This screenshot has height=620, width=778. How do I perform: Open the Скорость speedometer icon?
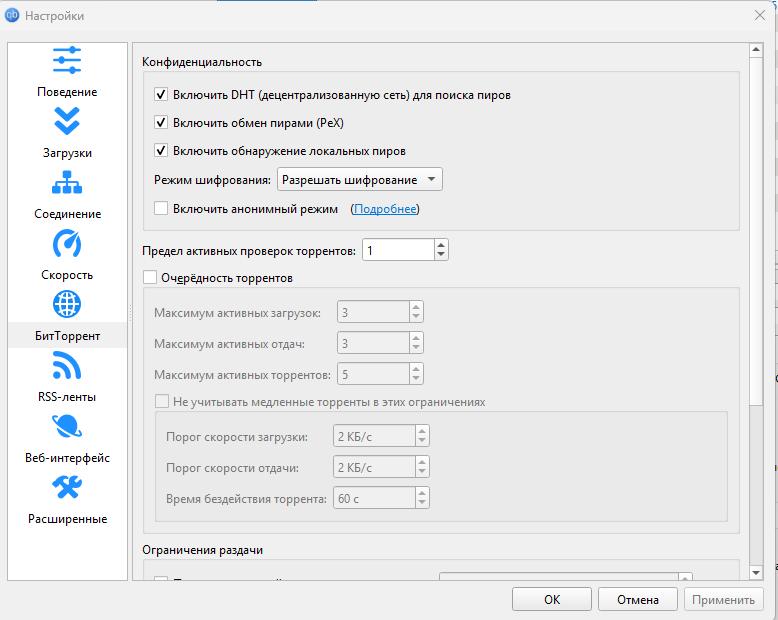tap(67, 244)
